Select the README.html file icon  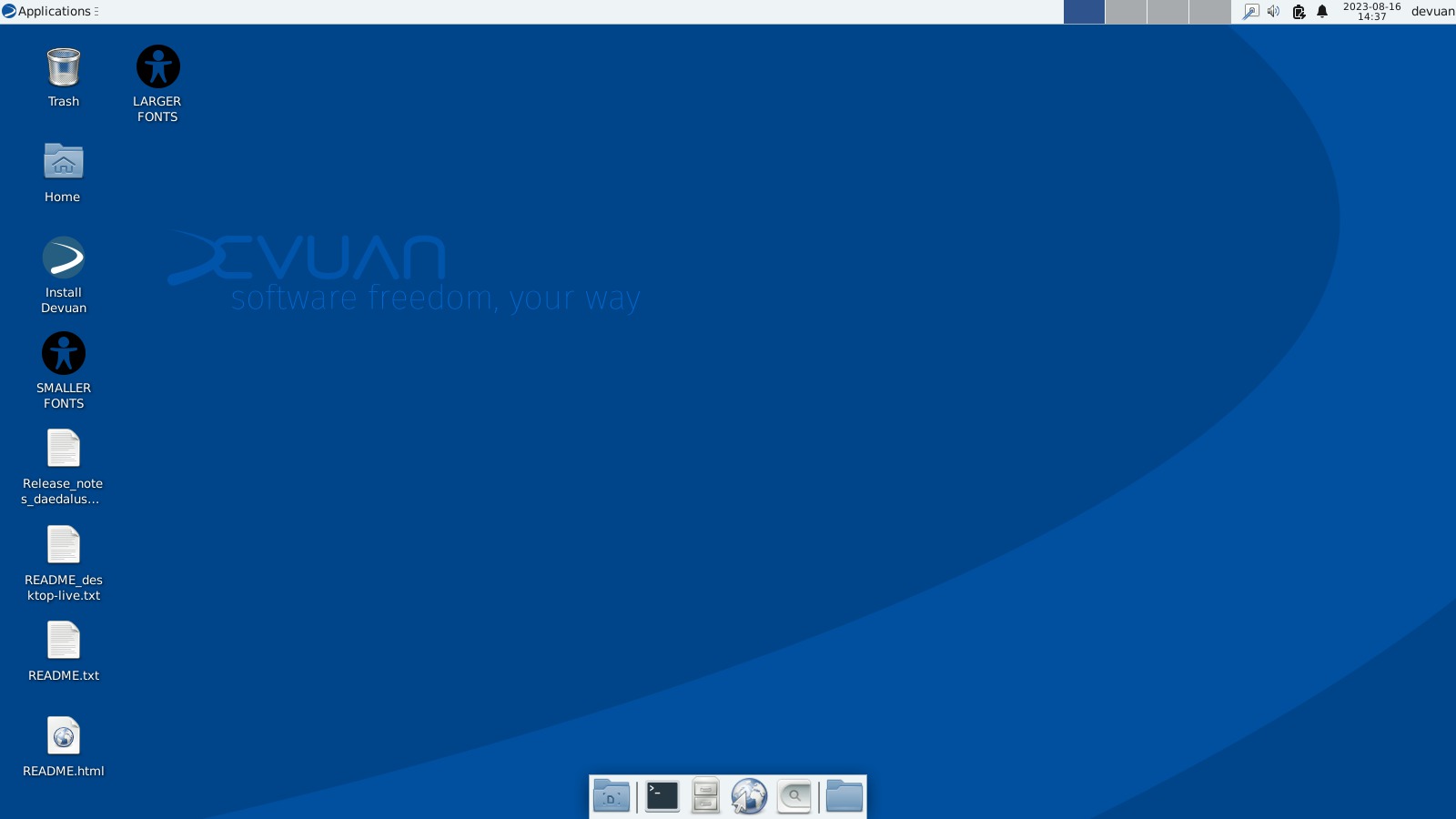pyautogui.click(x=64, y=735)
